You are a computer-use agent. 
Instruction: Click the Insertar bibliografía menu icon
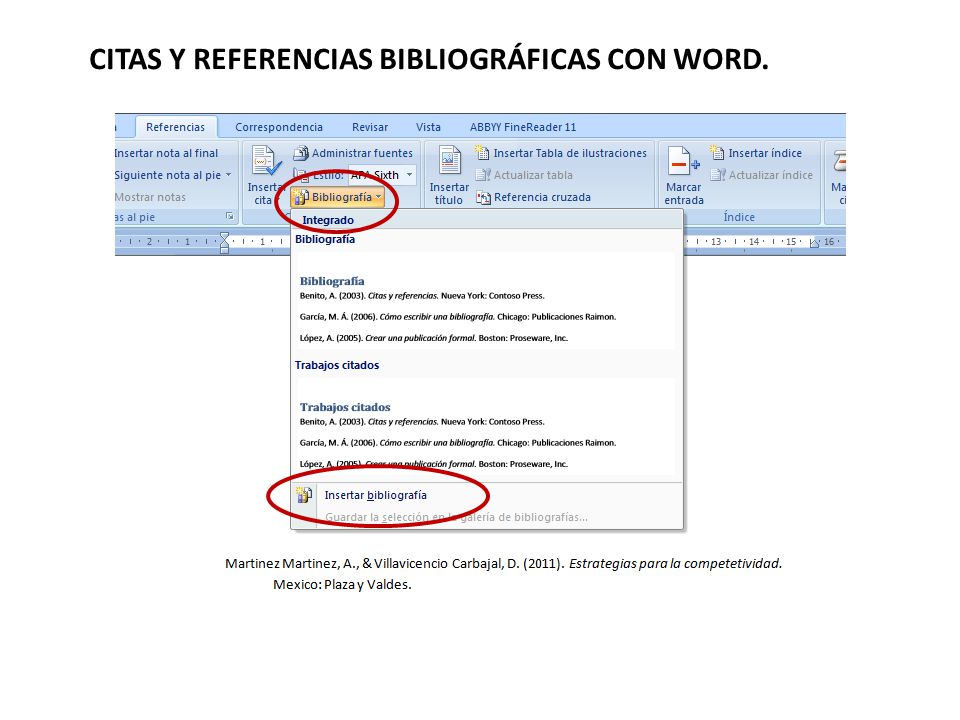(304, 495)
